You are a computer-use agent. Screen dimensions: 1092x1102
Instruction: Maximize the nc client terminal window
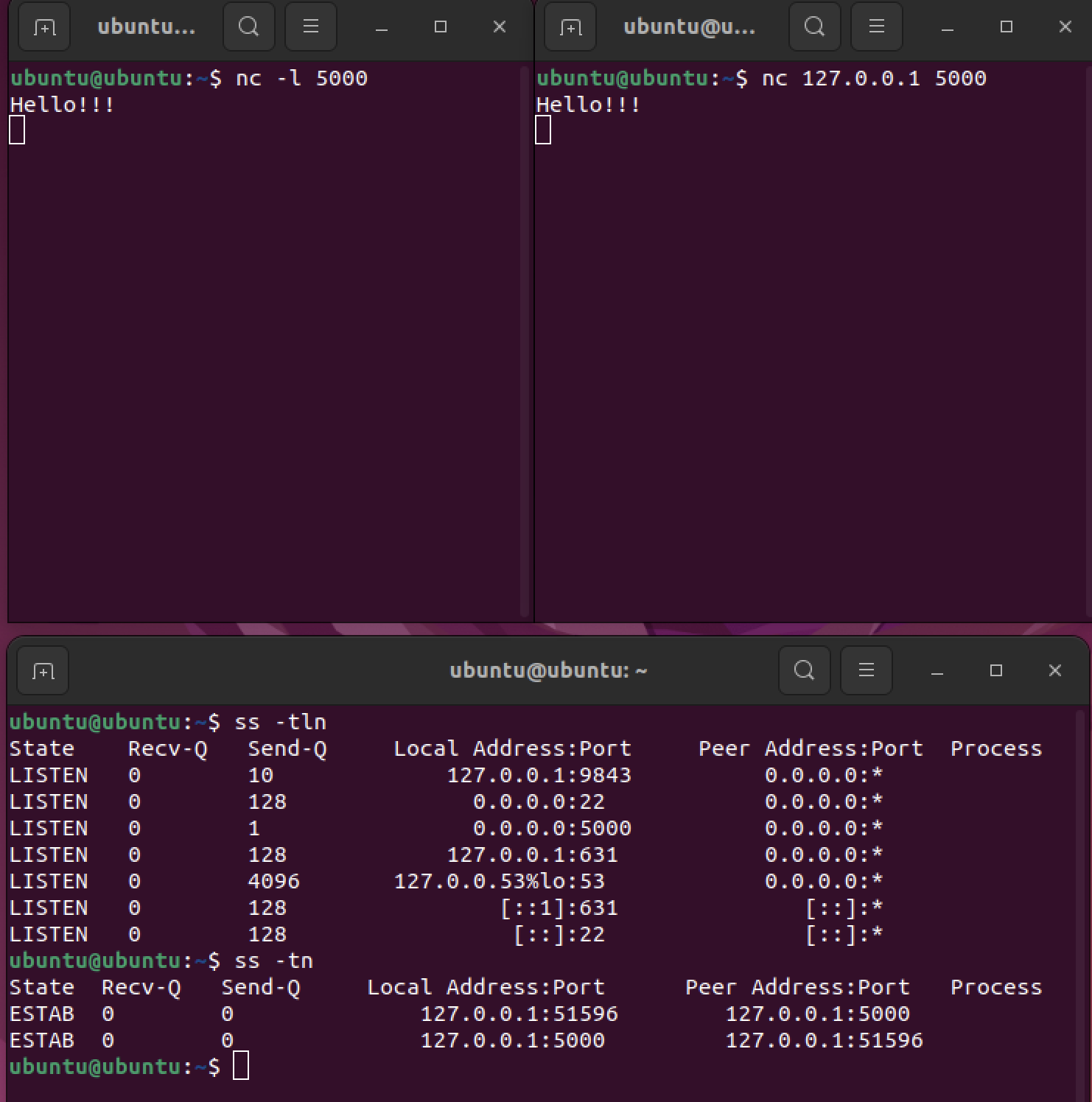click(1006, 27)
